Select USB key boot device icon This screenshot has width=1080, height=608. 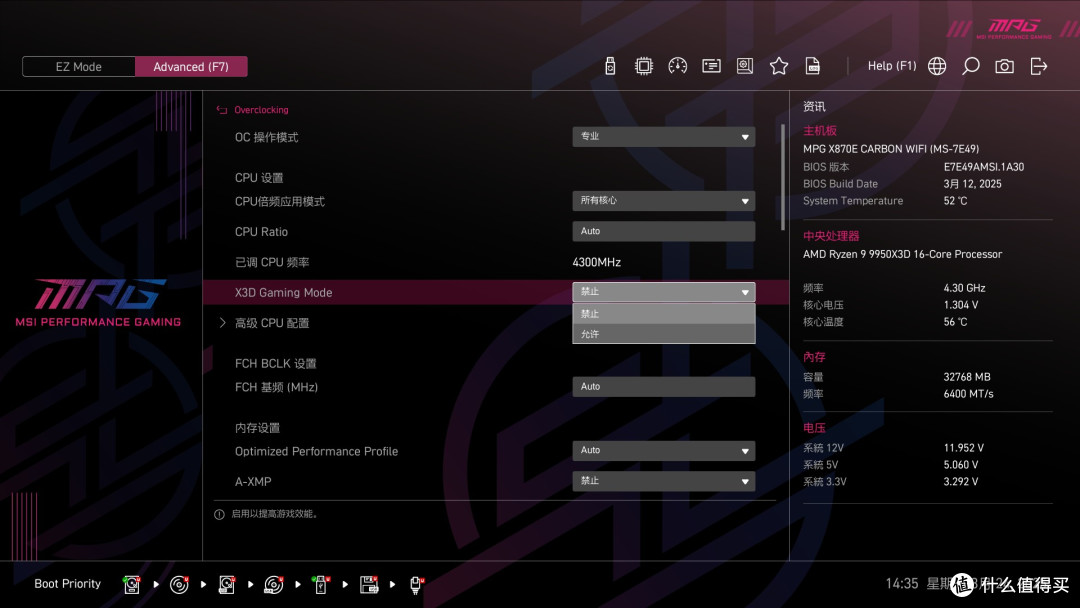(320, 584)
